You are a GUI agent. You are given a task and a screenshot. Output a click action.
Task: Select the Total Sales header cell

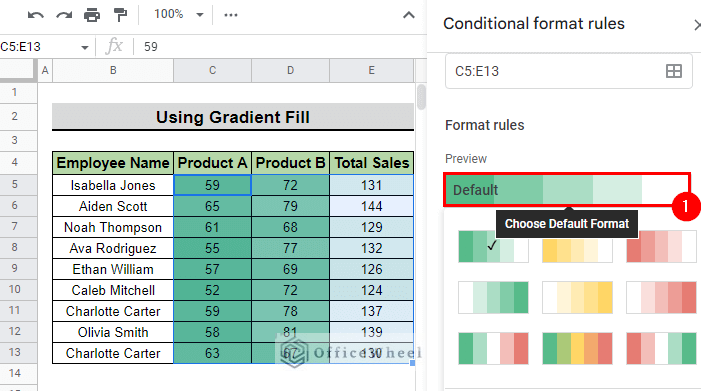pos(372,163)
